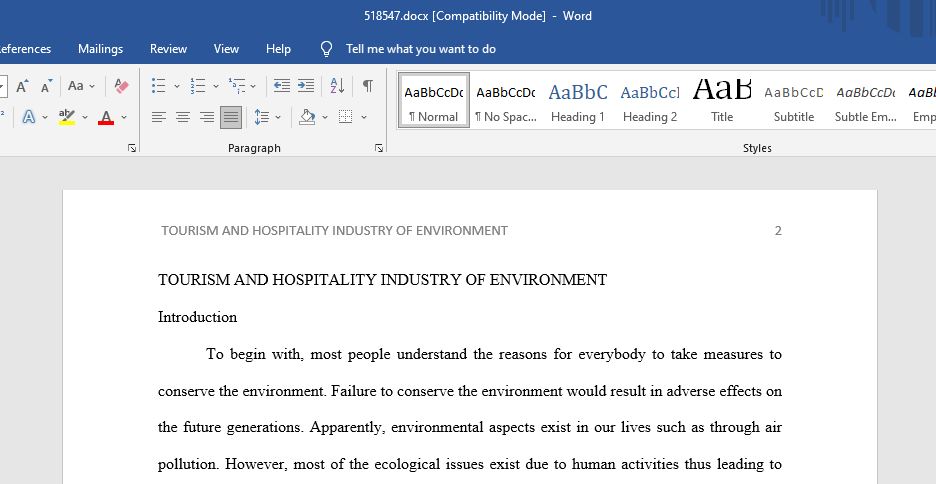Open the References tab
Image resolution: width=936 pixels, height=484 pixels.
(25, 49)
